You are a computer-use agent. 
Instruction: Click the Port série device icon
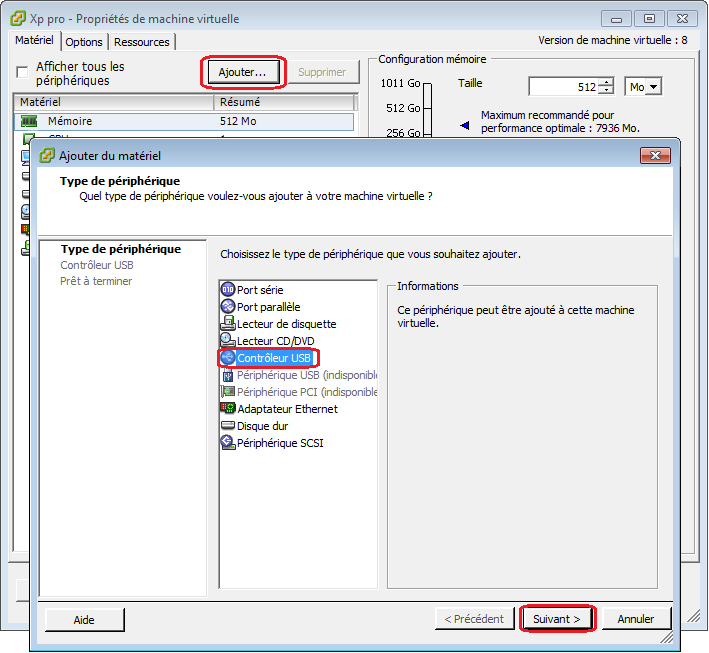point(227,289)
